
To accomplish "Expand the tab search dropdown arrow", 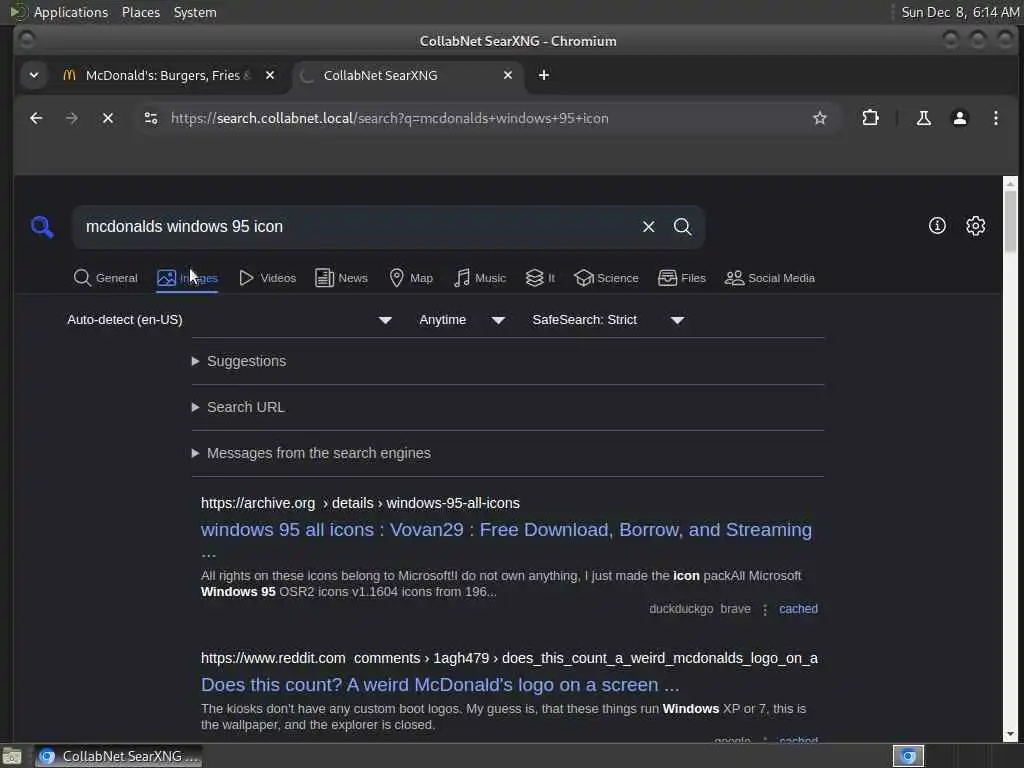I will (x=34, y=75).
